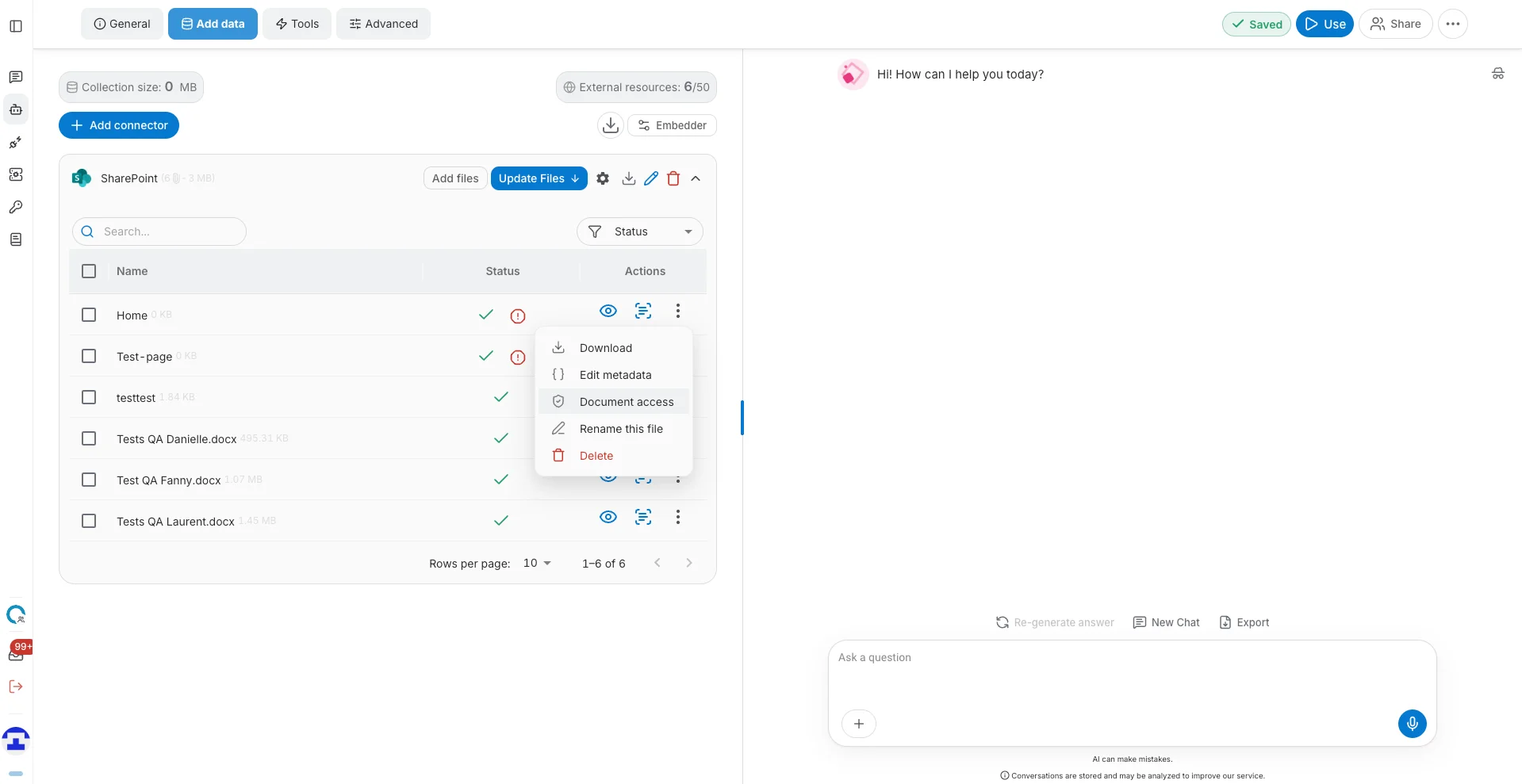Delete the SharePoint connector via trash icon

pos(673,178)
